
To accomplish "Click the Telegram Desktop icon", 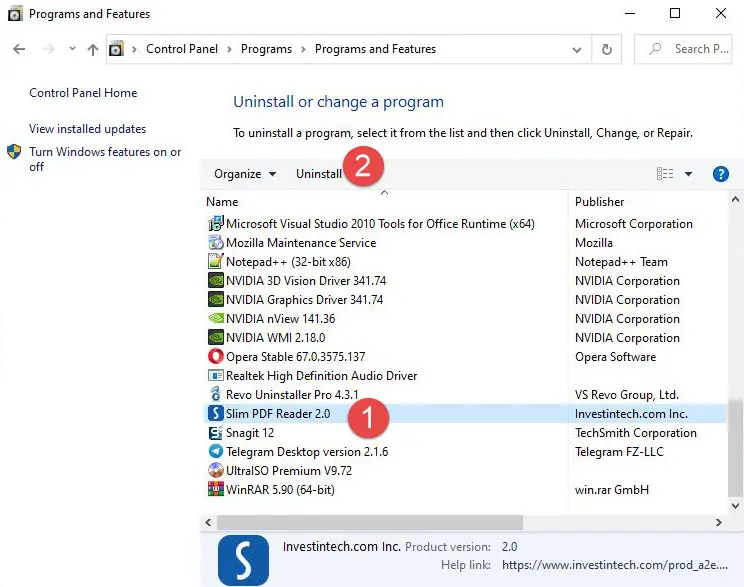I will tap(216, 451).
